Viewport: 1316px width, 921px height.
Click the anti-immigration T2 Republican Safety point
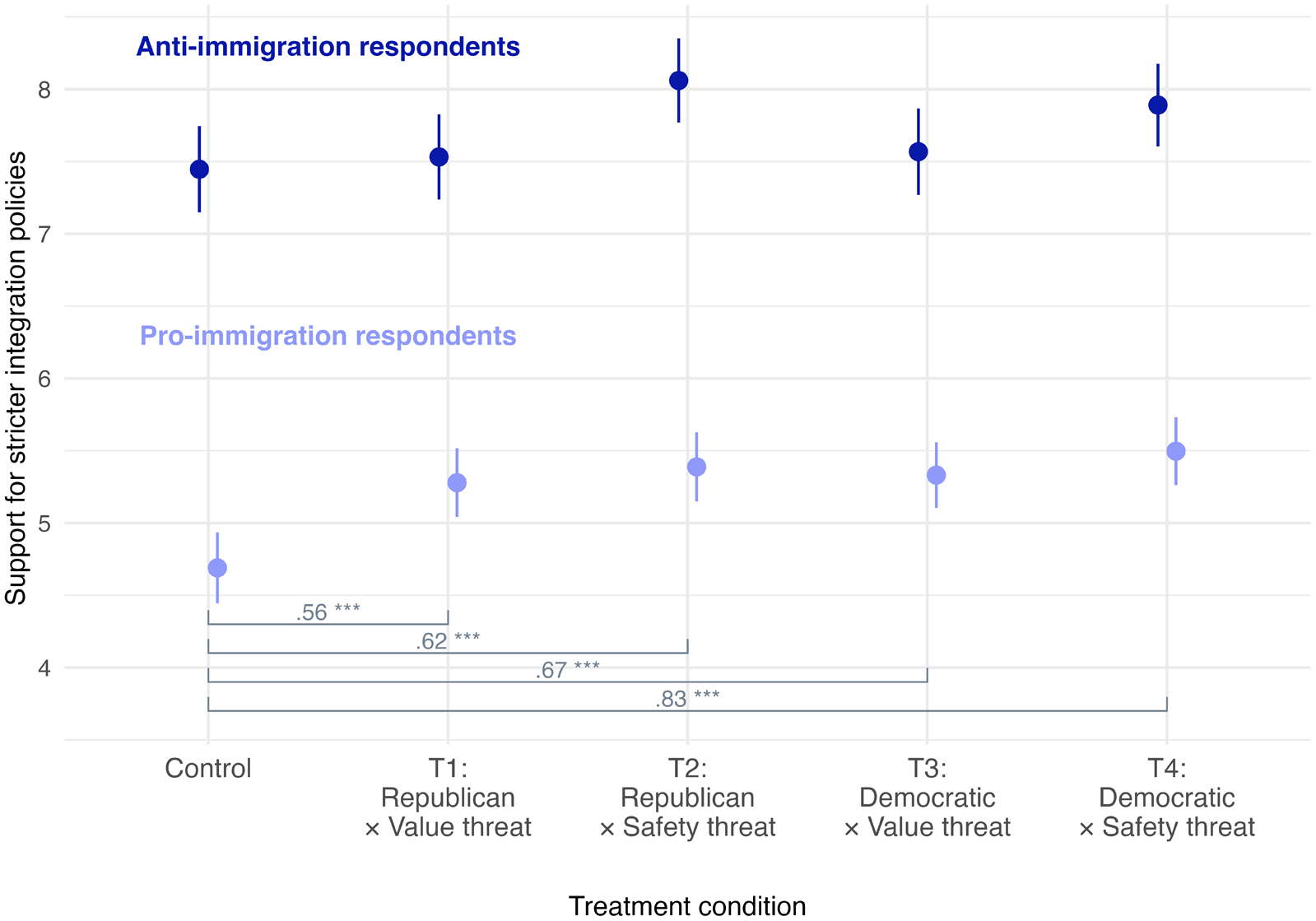[x=679, y=81]
